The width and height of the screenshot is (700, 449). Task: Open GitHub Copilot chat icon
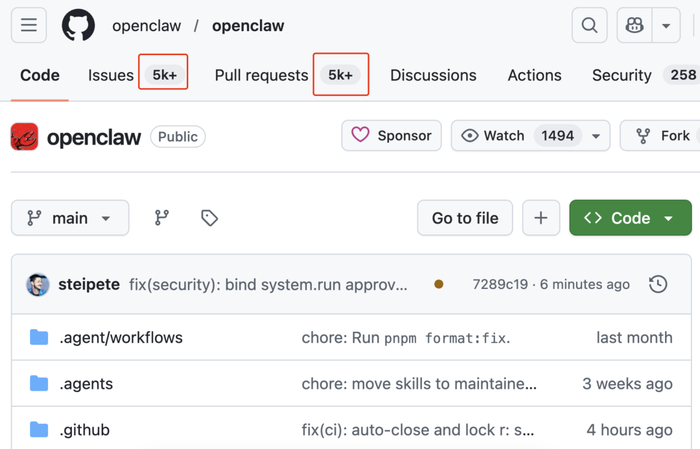[634, 26]
